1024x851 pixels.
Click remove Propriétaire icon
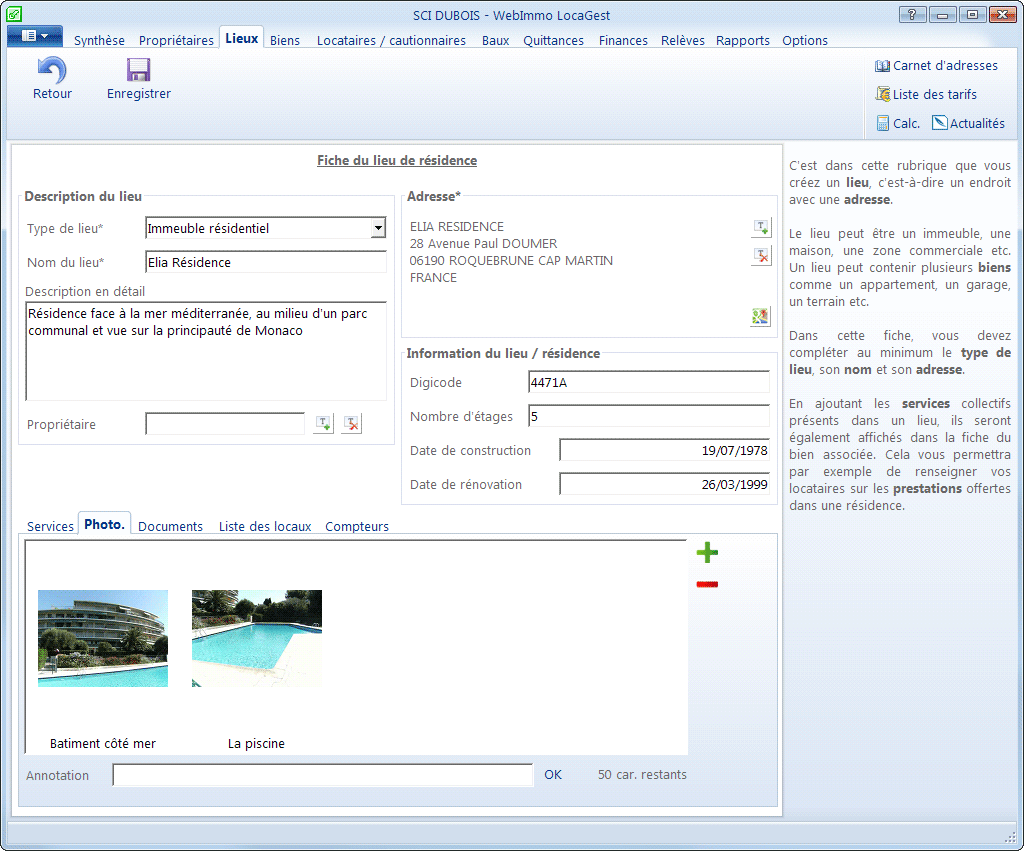click(x=351, y=424)
